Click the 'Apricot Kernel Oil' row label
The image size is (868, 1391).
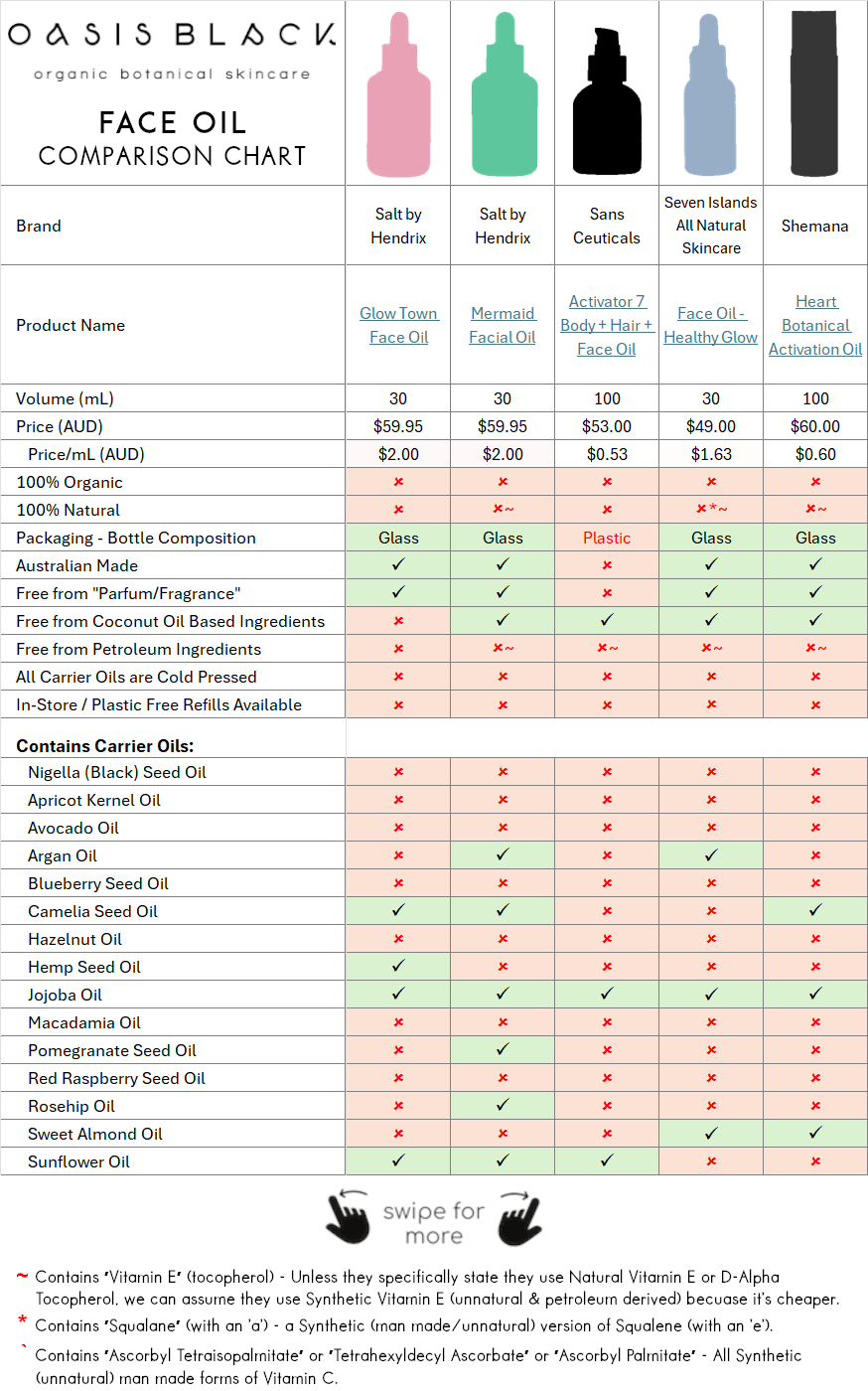tap(94, 800)
